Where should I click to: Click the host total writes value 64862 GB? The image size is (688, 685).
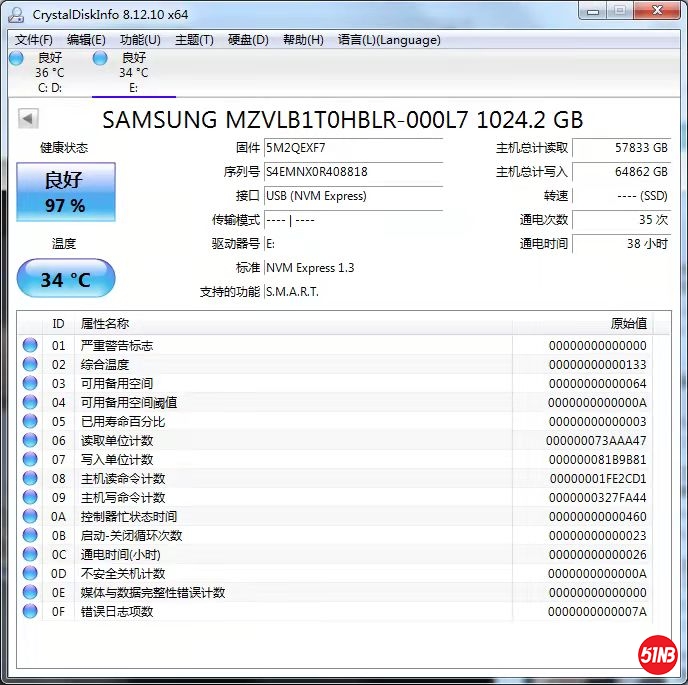(622, 172)
